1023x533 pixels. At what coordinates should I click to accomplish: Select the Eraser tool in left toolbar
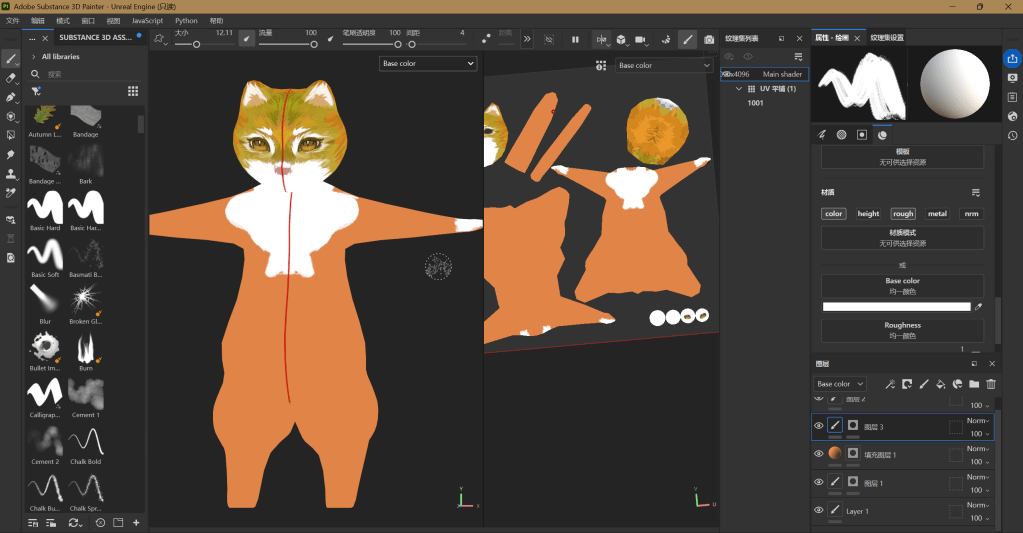(x=11, y=78)
